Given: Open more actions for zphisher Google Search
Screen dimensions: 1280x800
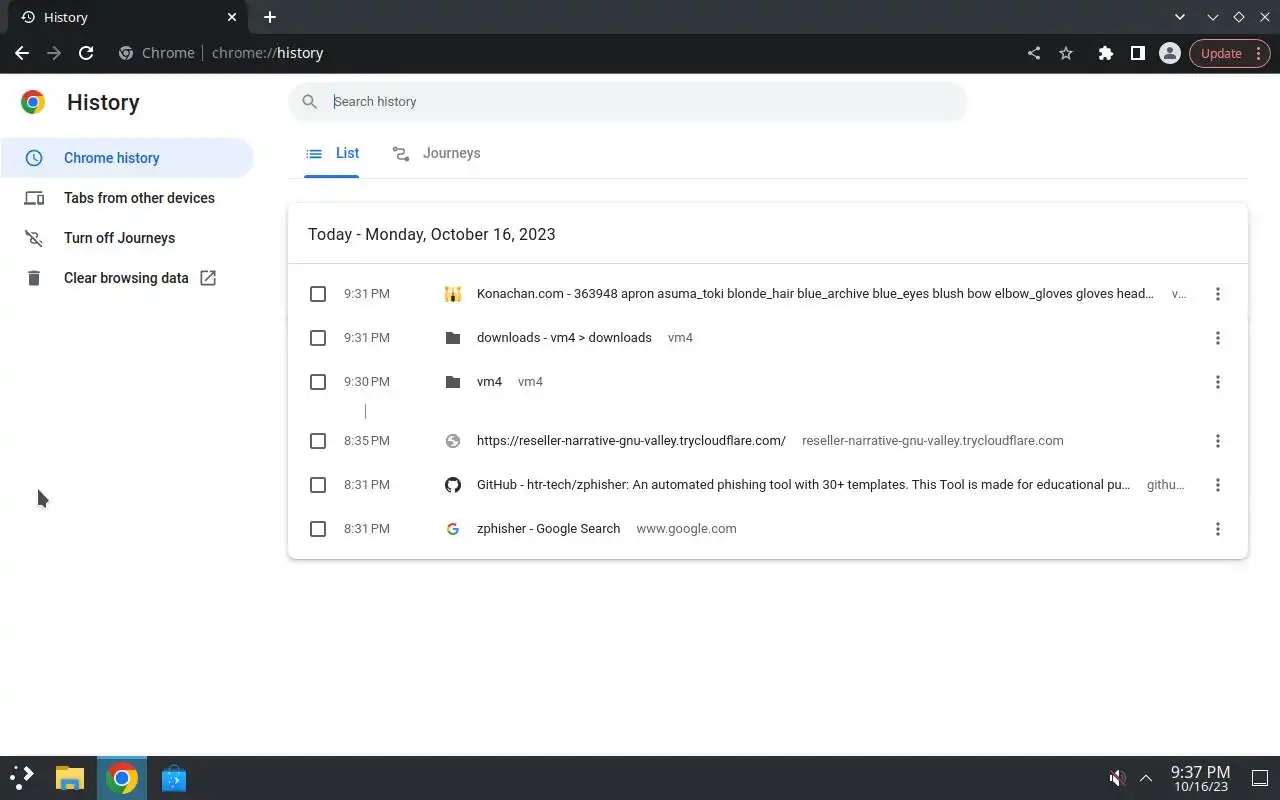Looking at the screenshot, I should pos(1217,529).
